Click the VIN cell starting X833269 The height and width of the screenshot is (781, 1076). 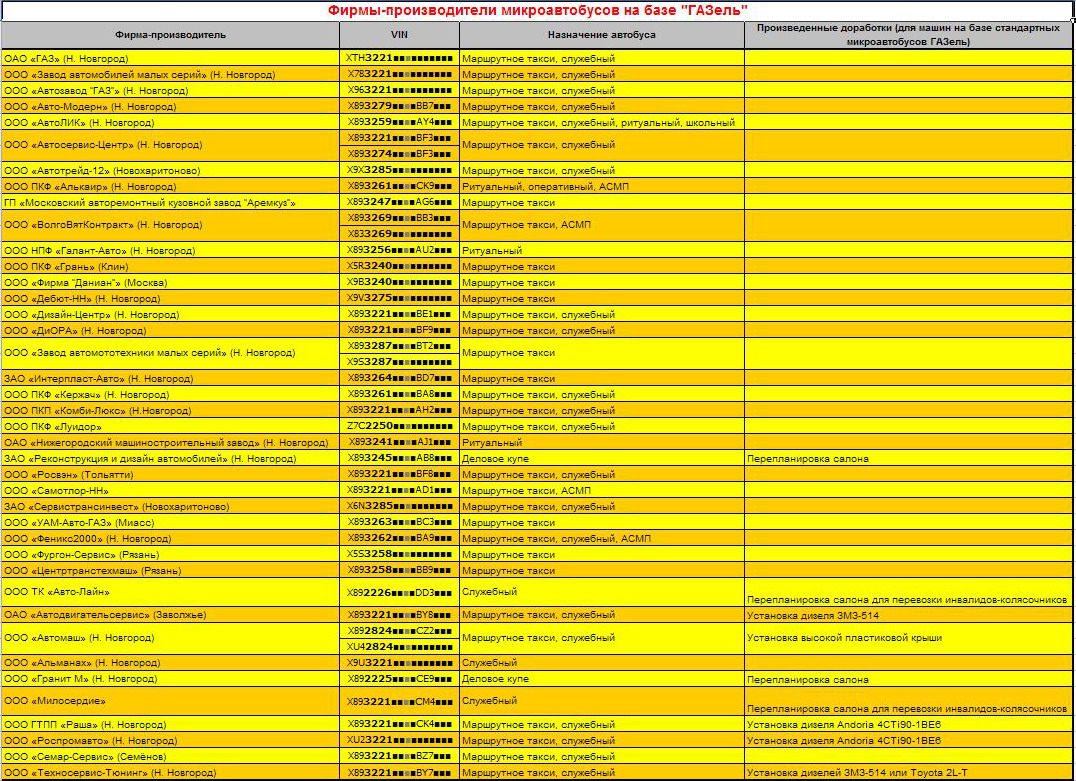399,233
